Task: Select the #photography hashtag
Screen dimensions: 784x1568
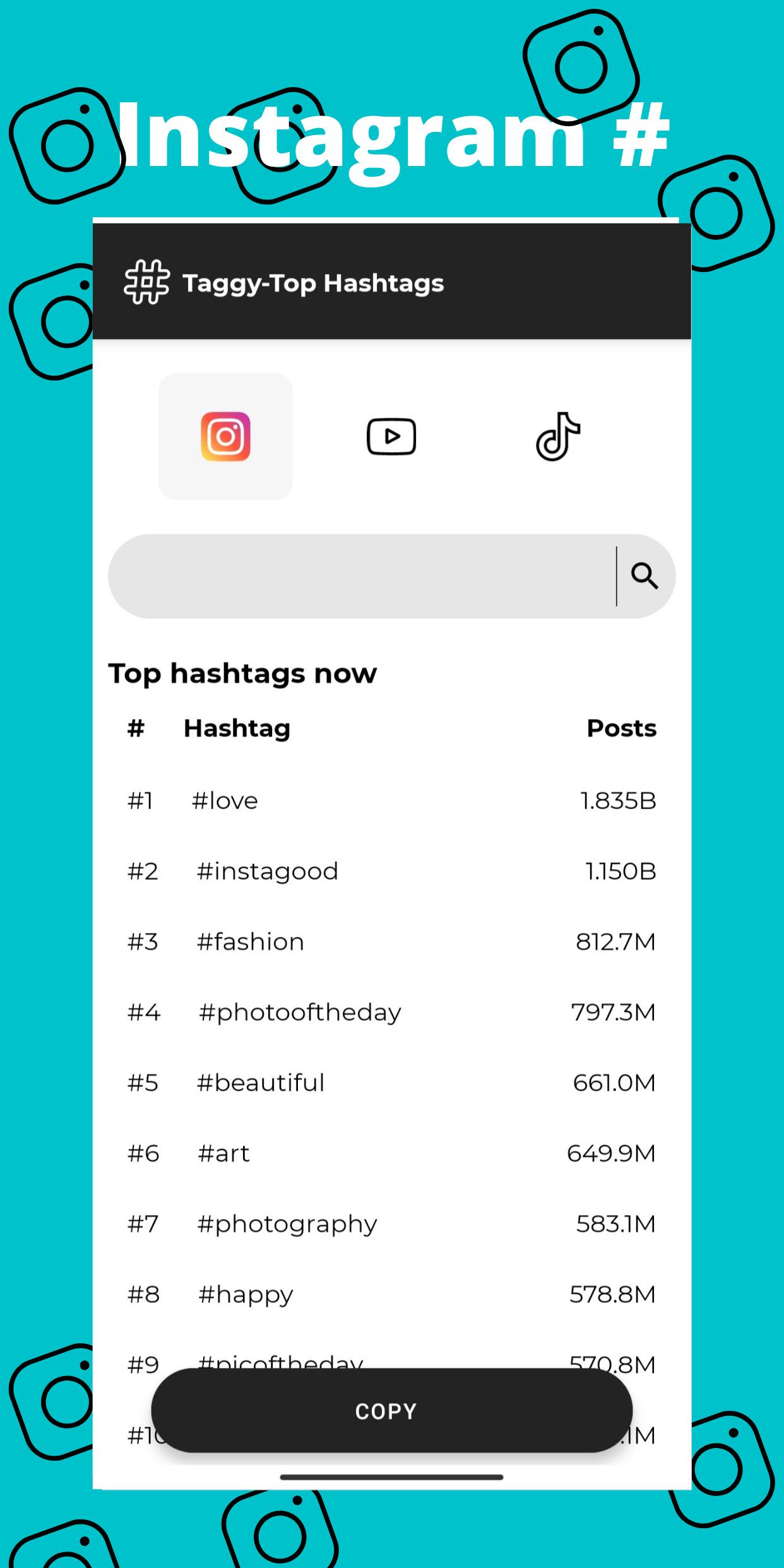Action: (x=391, y=1225)
